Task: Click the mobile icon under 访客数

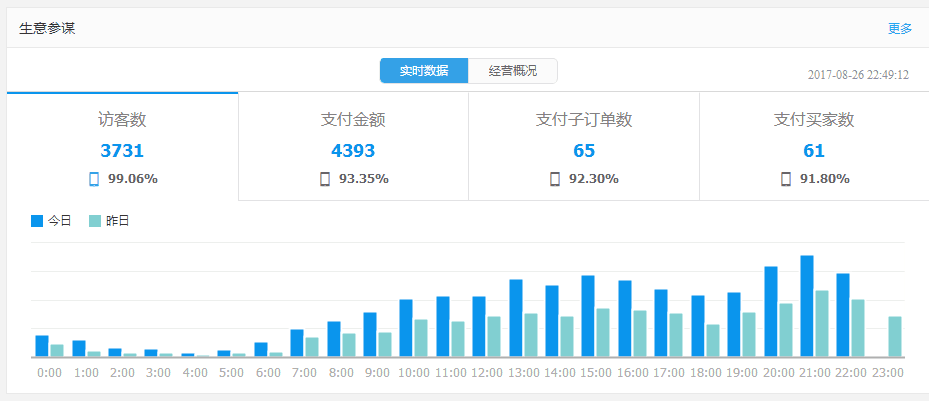Action: tap(94, 179)
